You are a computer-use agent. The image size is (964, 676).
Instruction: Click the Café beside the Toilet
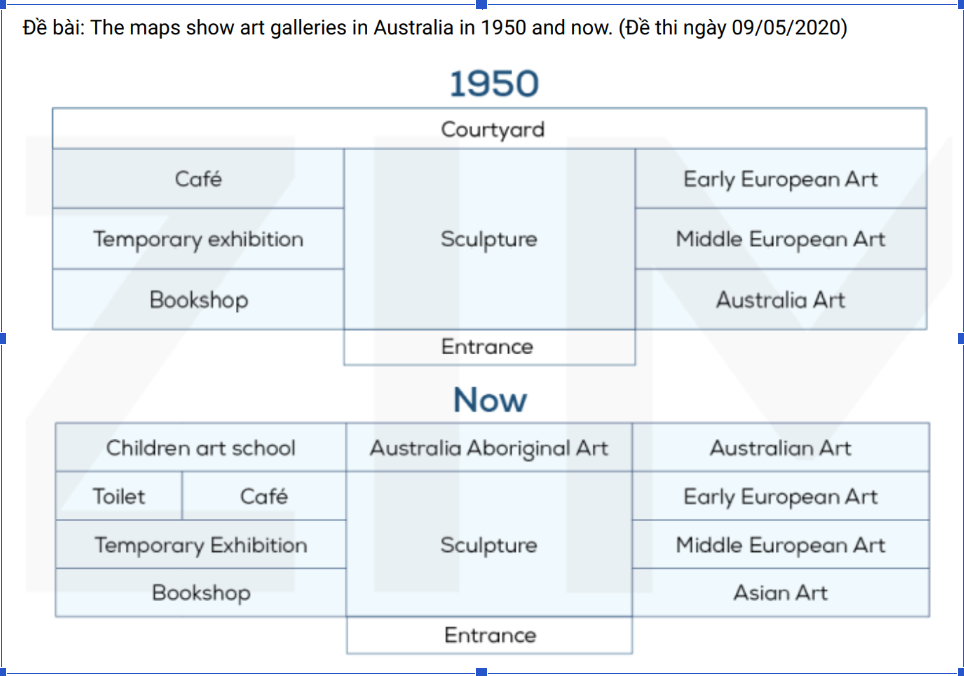(x=264, y=496)
